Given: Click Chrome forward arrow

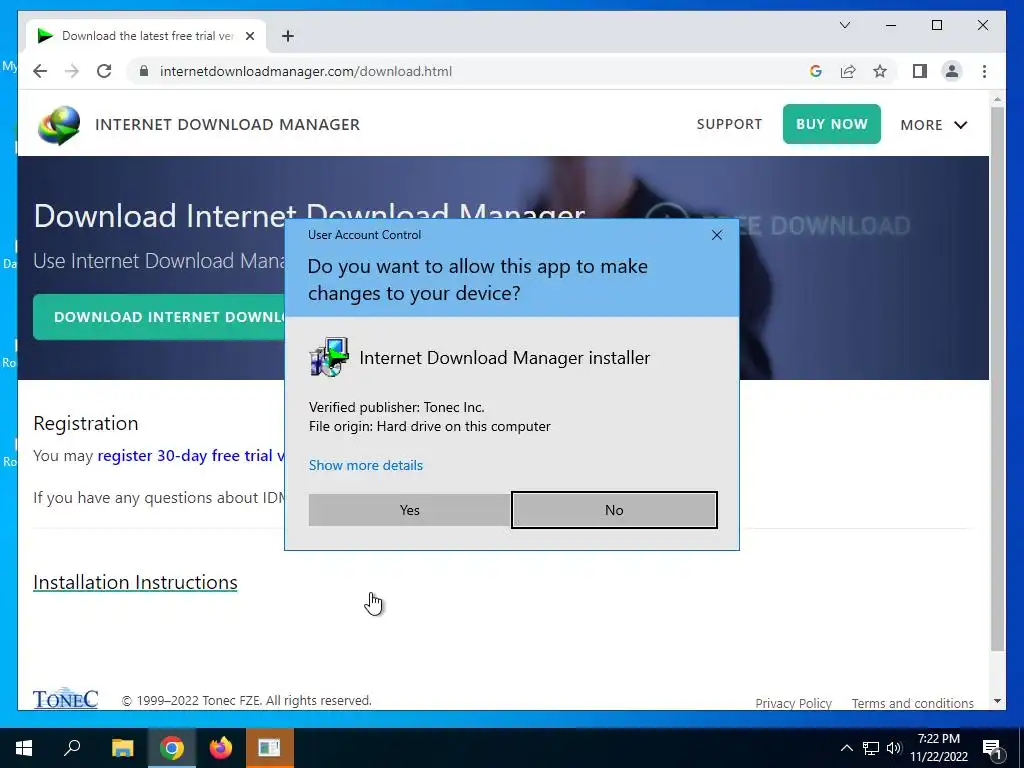Looking at the screenshot, I should click(x=72, y=71).
